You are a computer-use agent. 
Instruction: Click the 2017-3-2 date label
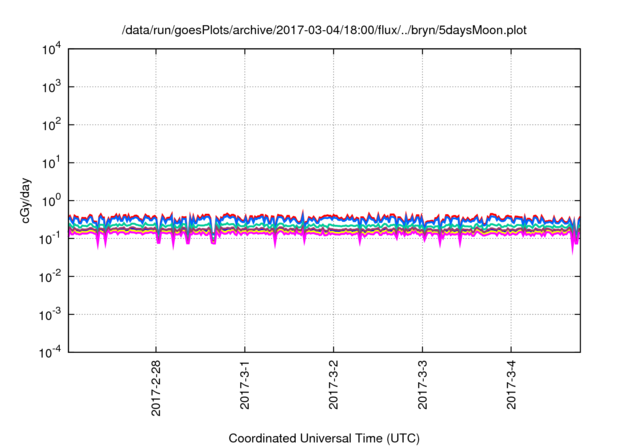click(x=333, y=385)
